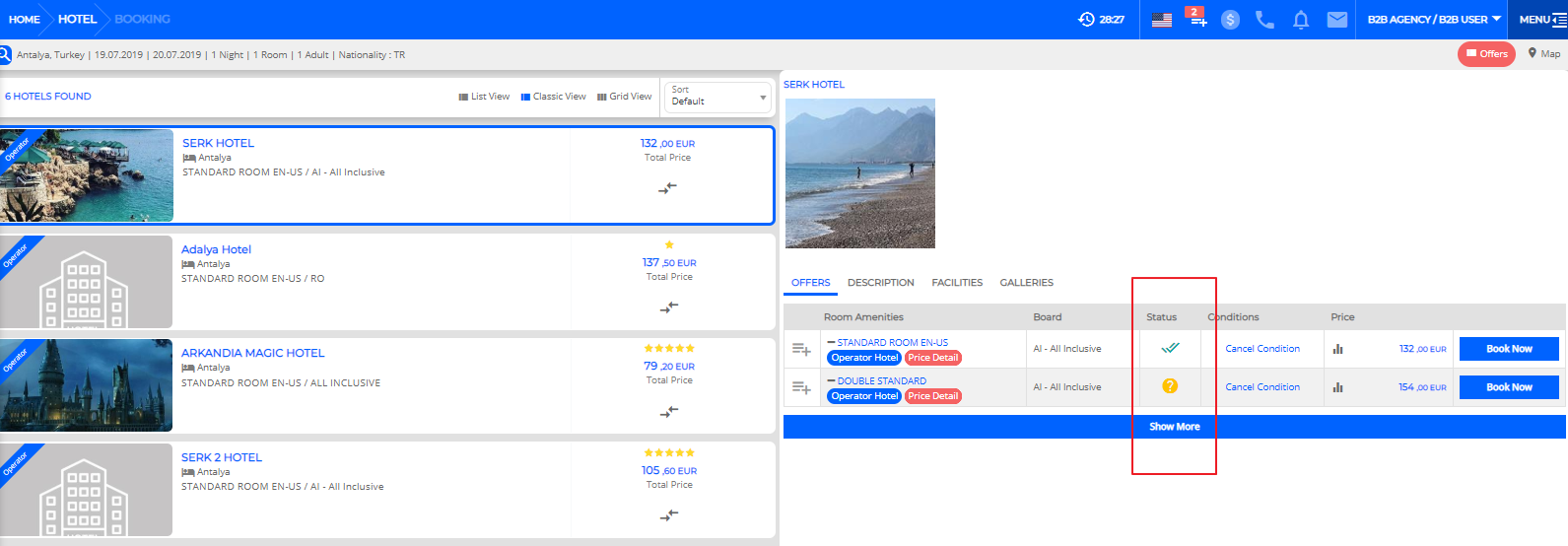Screen dimensions: 1568x546
Task: Switch to List View
Action: pos(484,97)
